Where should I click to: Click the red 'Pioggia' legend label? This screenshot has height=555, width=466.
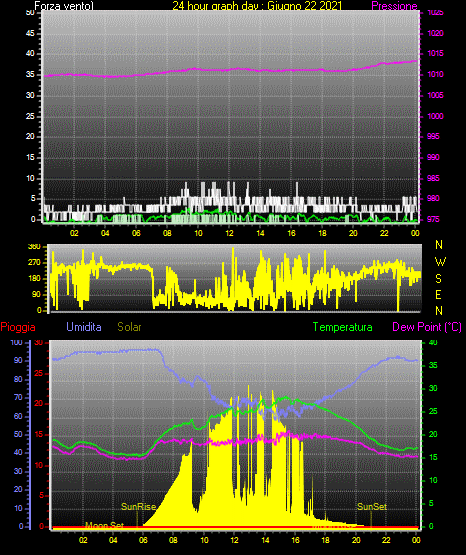18,327
